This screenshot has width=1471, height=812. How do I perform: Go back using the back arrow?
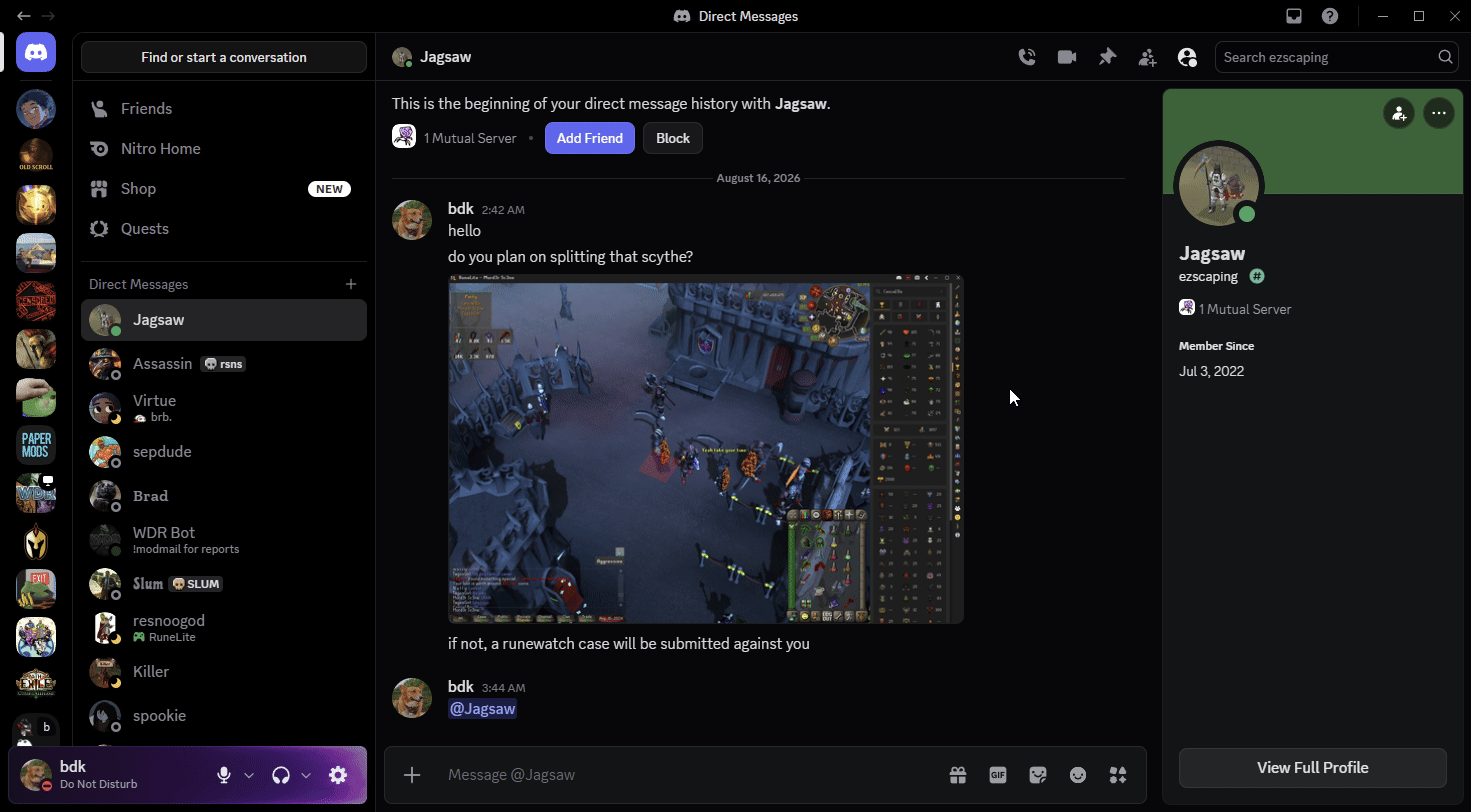(x=24, y=16)
